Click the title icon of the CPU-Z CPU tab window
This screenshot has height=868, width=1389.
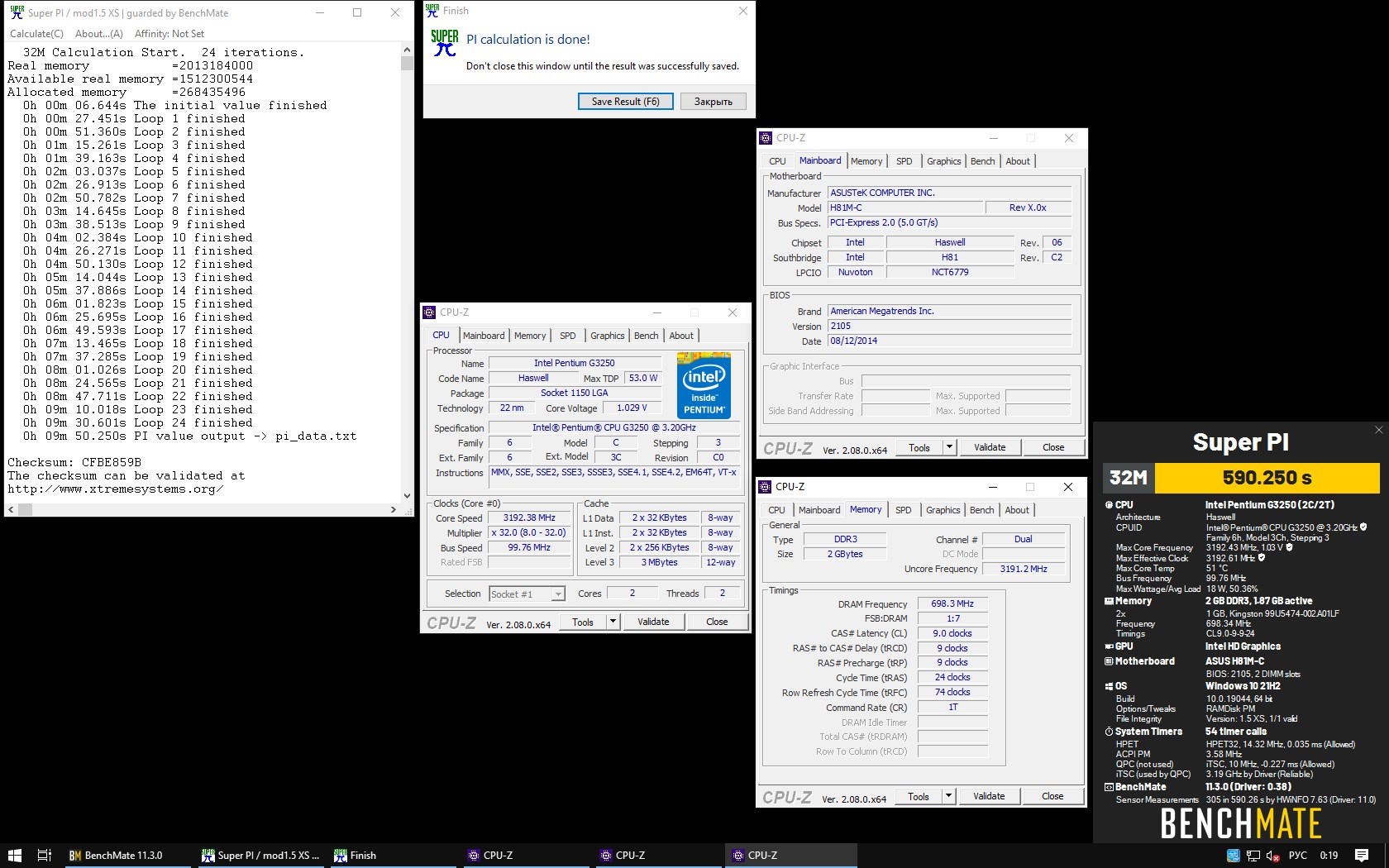pos(429,312)
